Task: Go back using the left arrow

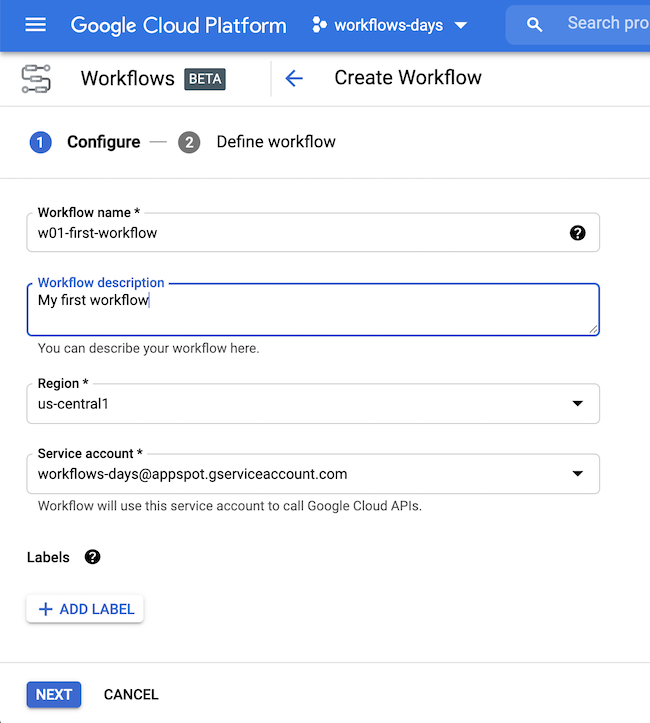Action: (294, 78)
